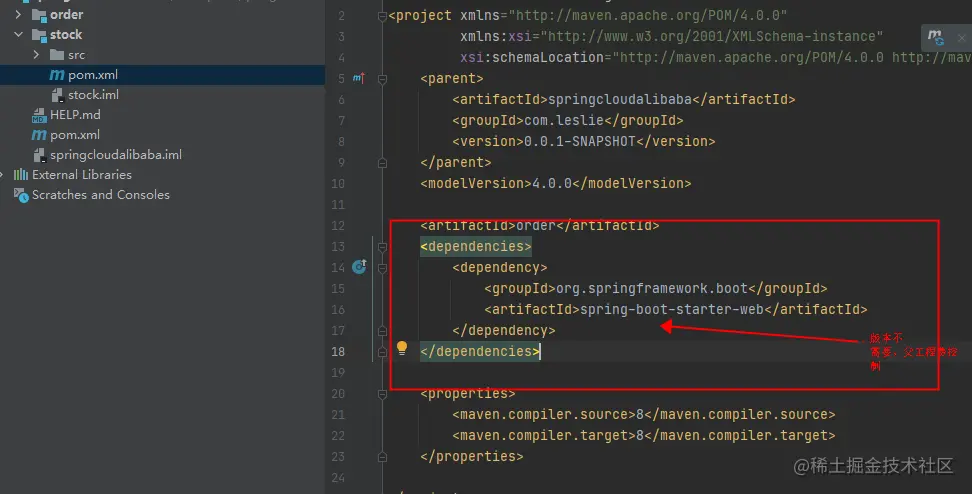Screen dimensions: 972x494
Task: Click the modelVersion 4.0.0 line
Action: (556, 183)
